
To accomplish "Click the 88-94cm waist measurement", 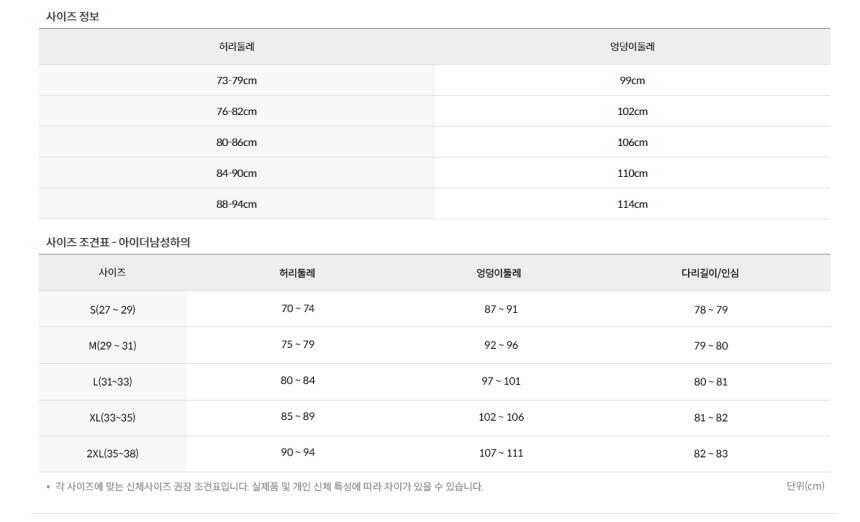I will (x=237, y=204).
